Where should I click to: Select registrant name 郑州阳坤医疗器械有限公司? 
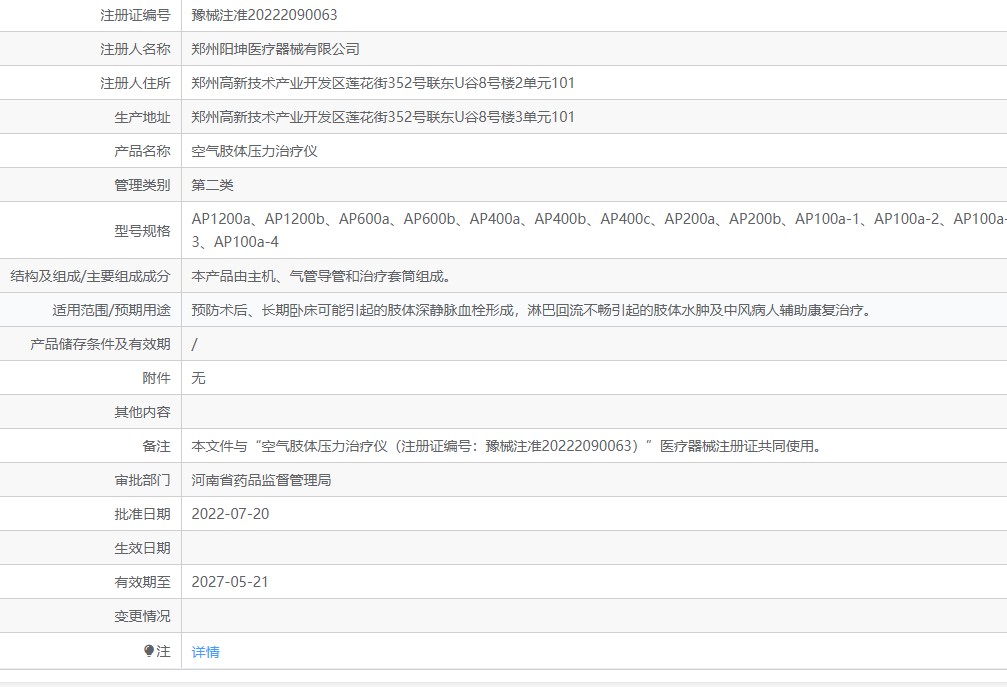[x=276, y=49]
